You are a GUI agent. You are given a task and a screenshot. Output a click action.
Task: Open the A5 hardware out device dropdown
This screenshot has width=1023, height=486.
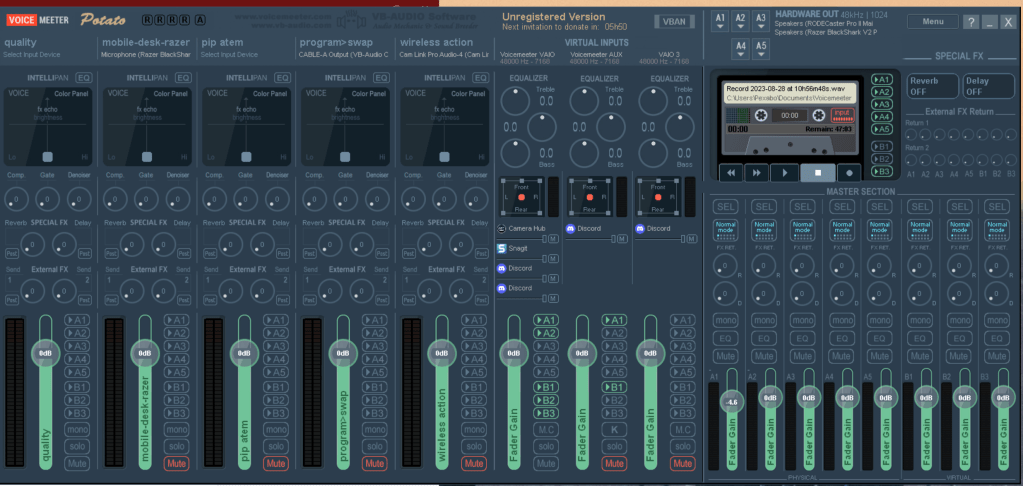(761, 48)
